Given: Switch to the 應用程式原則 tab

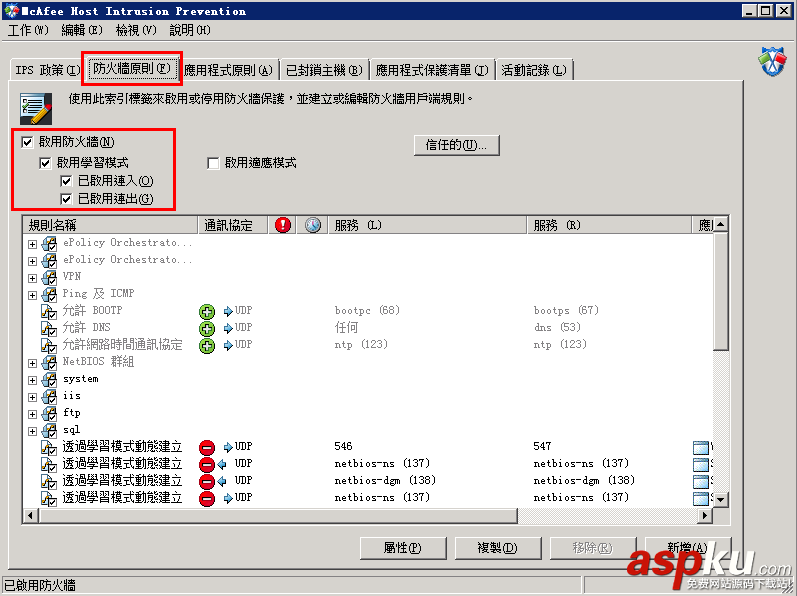Looking at the screenshot, I should (x=228, y=70).
